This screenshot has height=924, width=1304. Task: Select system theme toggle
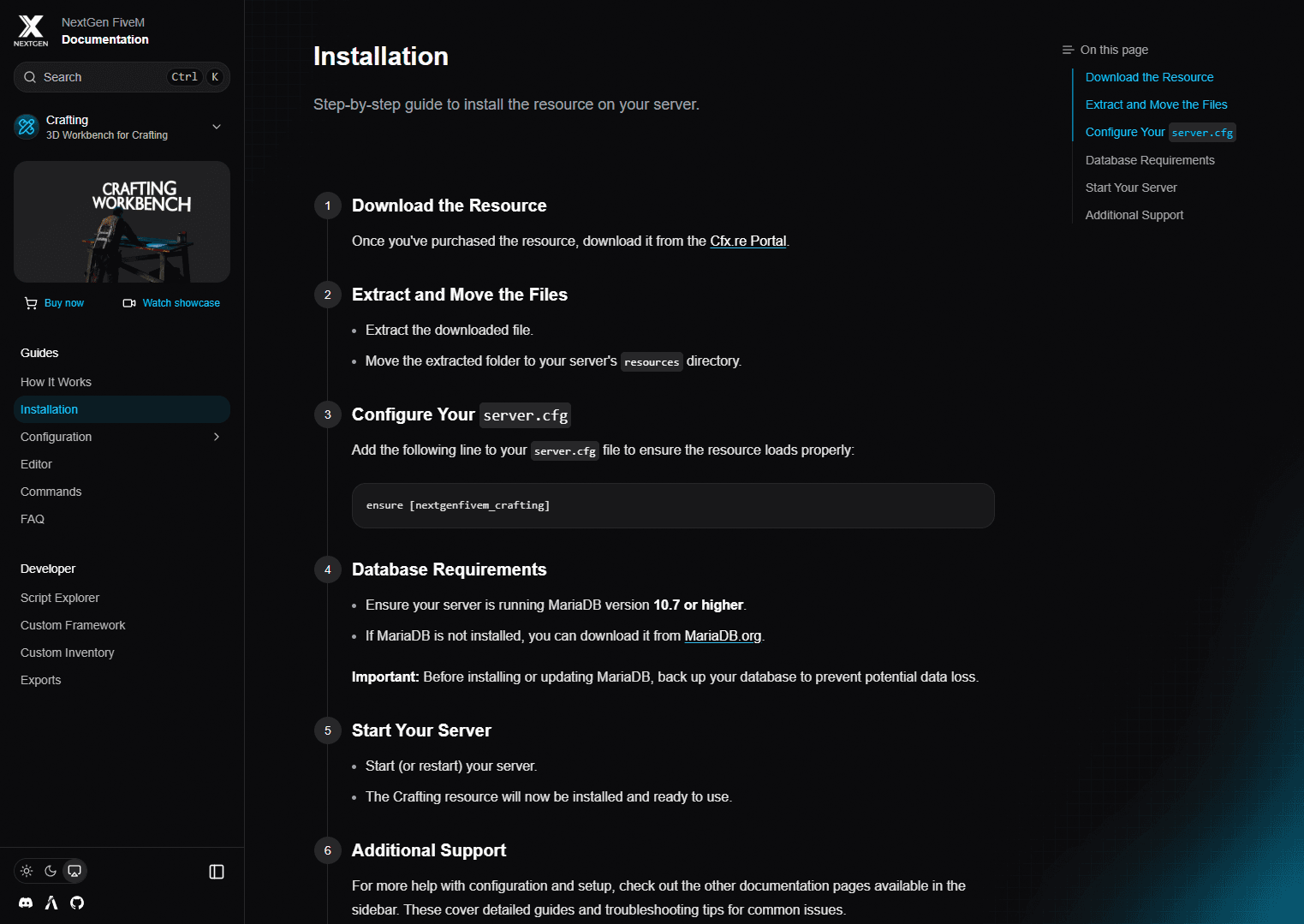[x=74, y=871]
